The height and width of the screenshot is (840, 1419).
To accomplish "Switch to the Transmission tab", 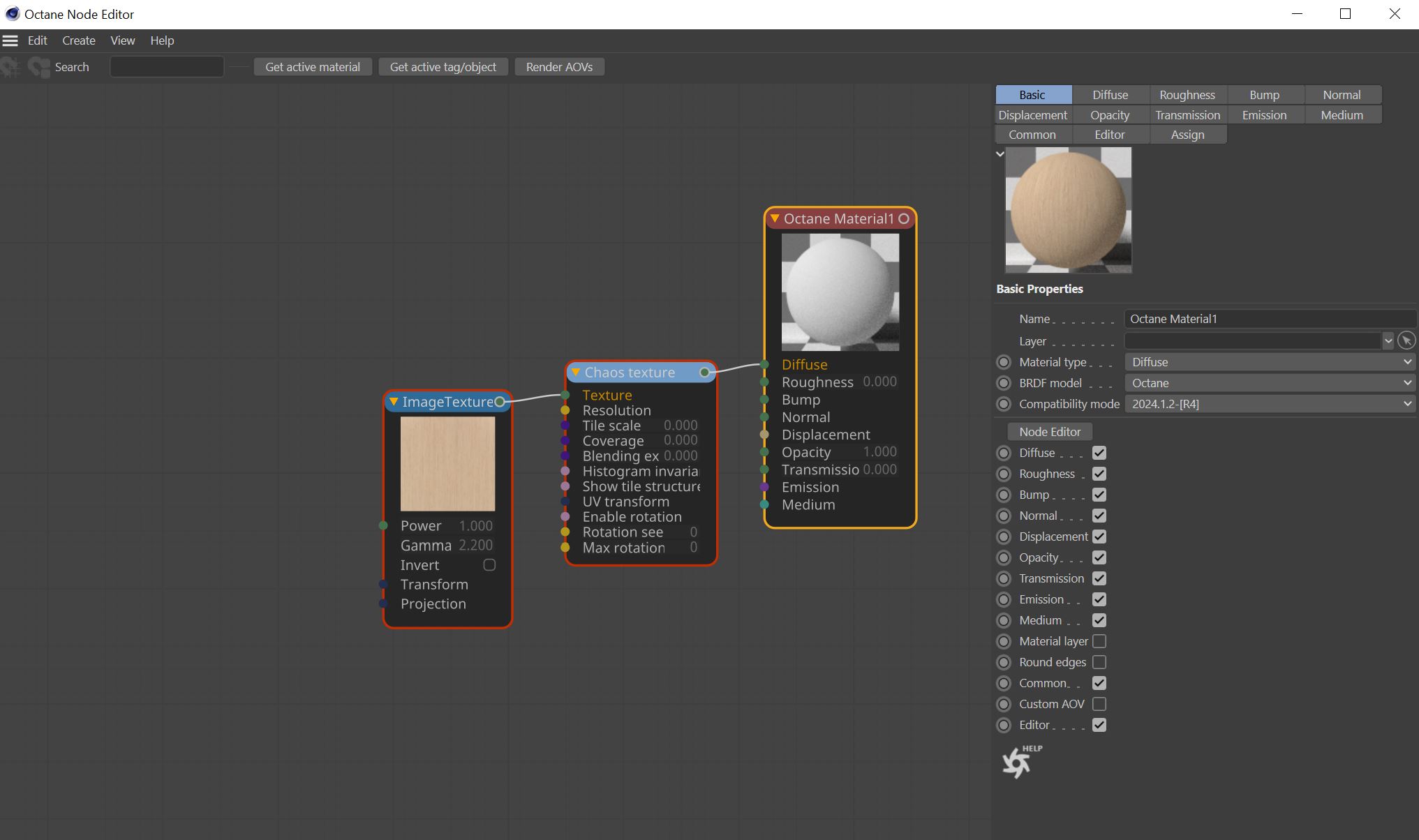I will point(1187,115).
